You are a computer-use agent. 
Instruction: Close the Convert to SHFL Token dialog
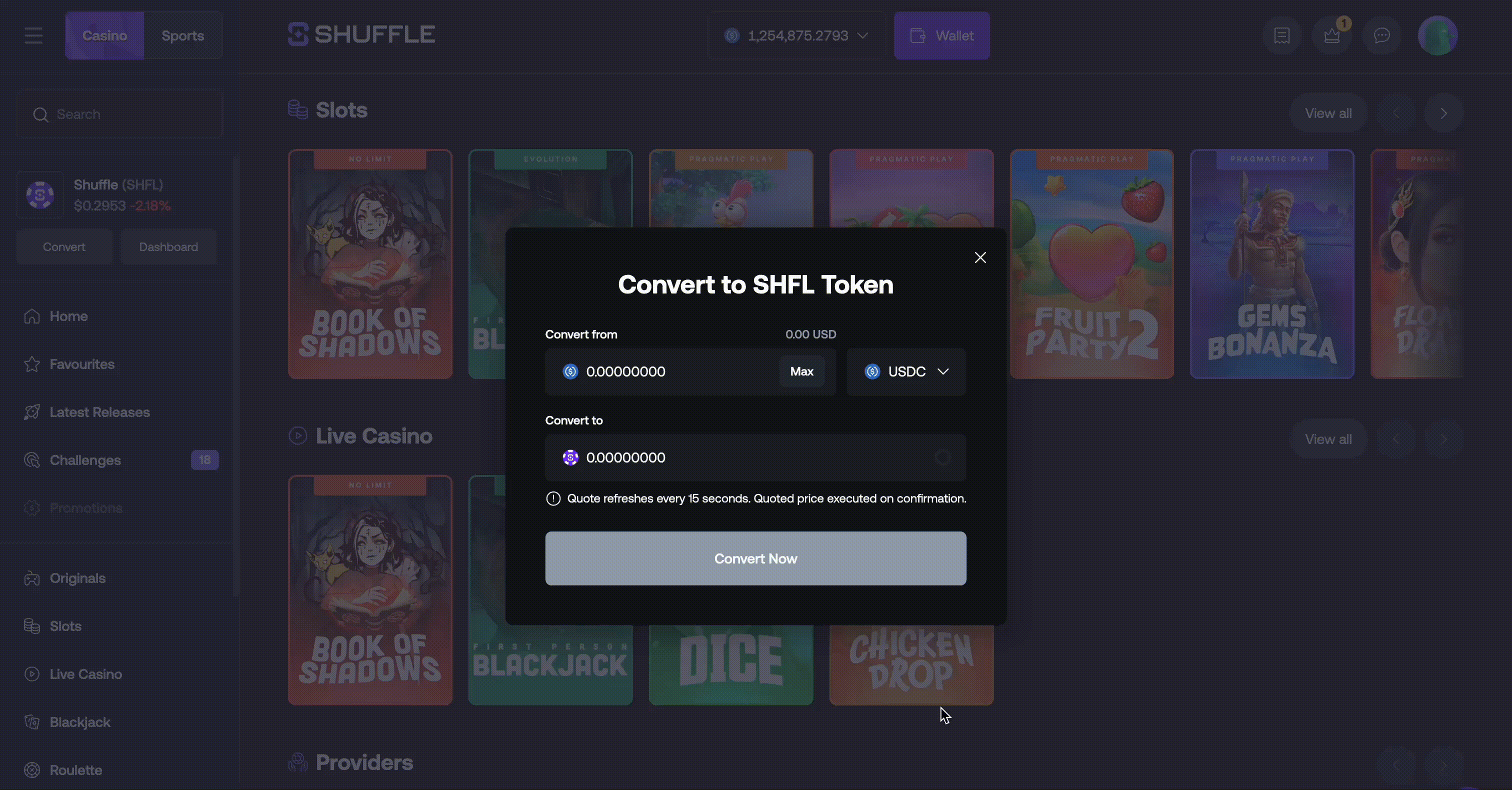click(979, 257)
